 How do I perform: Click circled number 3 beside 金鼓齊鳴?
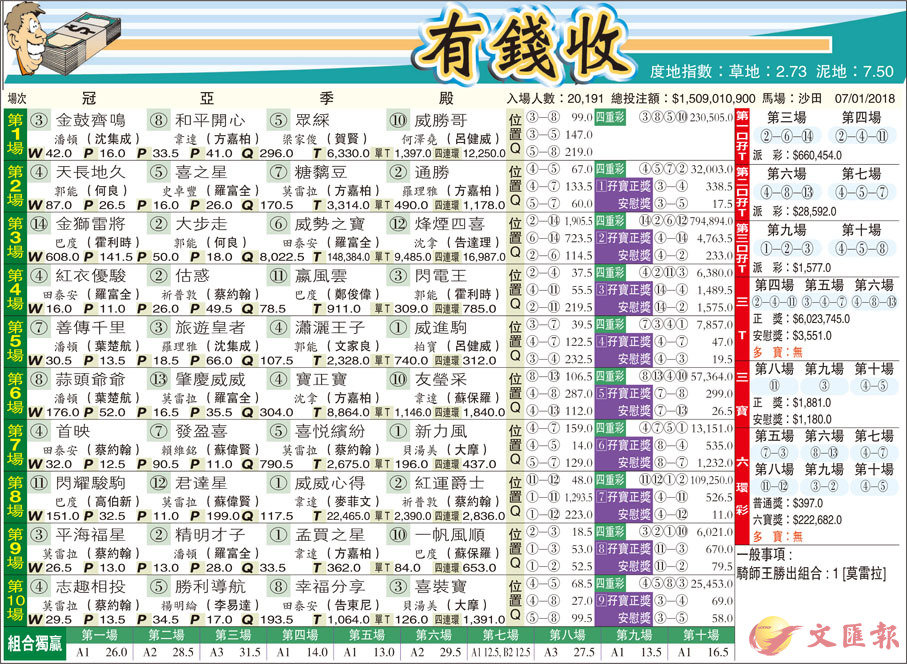click(40, 120)
